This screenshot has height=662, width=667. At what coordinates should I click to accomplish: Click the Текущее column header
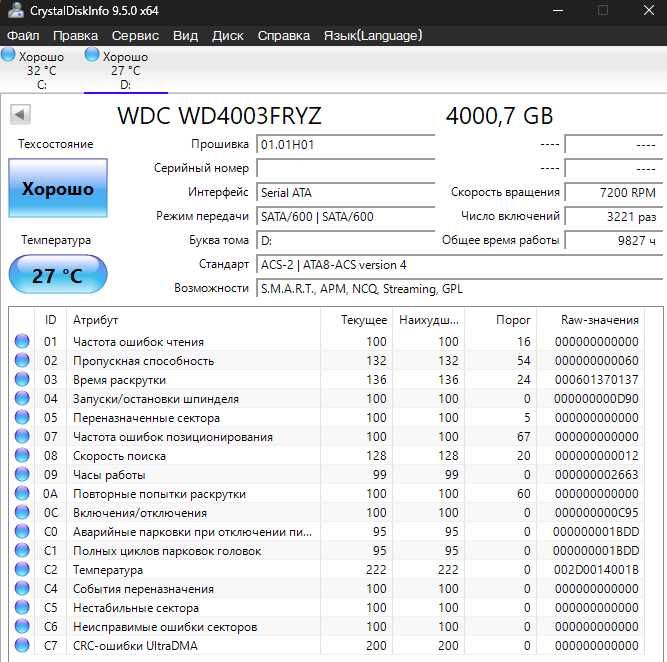point(356,320)
